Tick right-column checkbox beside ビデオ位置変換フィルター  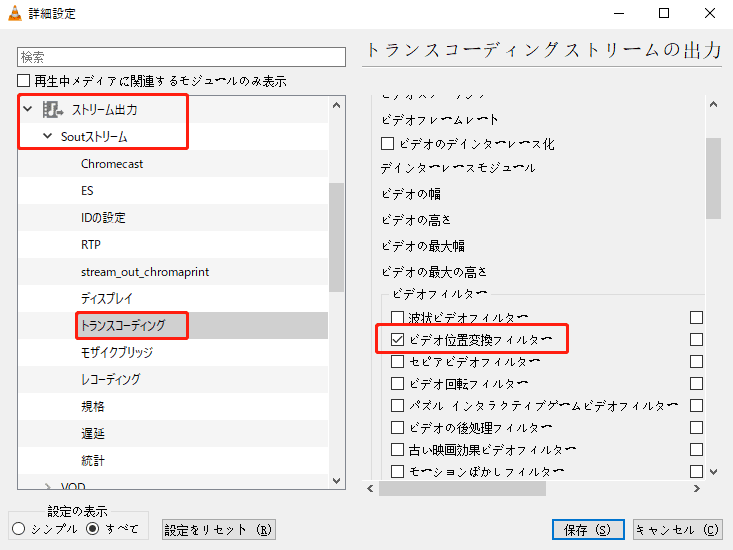697,340
